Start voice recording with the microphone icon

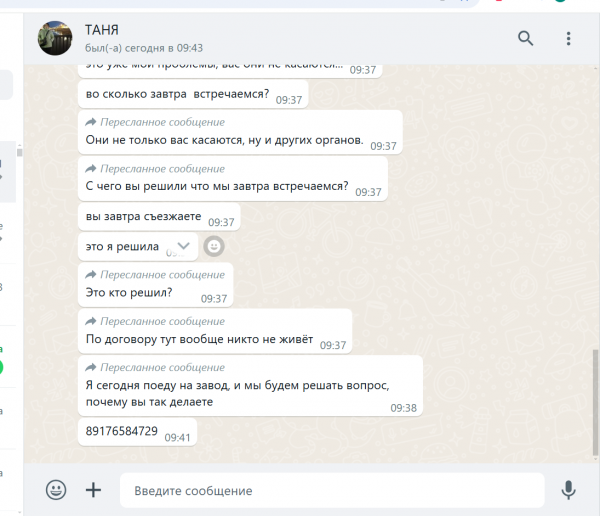pyautogui.click(x=568, y=490)
